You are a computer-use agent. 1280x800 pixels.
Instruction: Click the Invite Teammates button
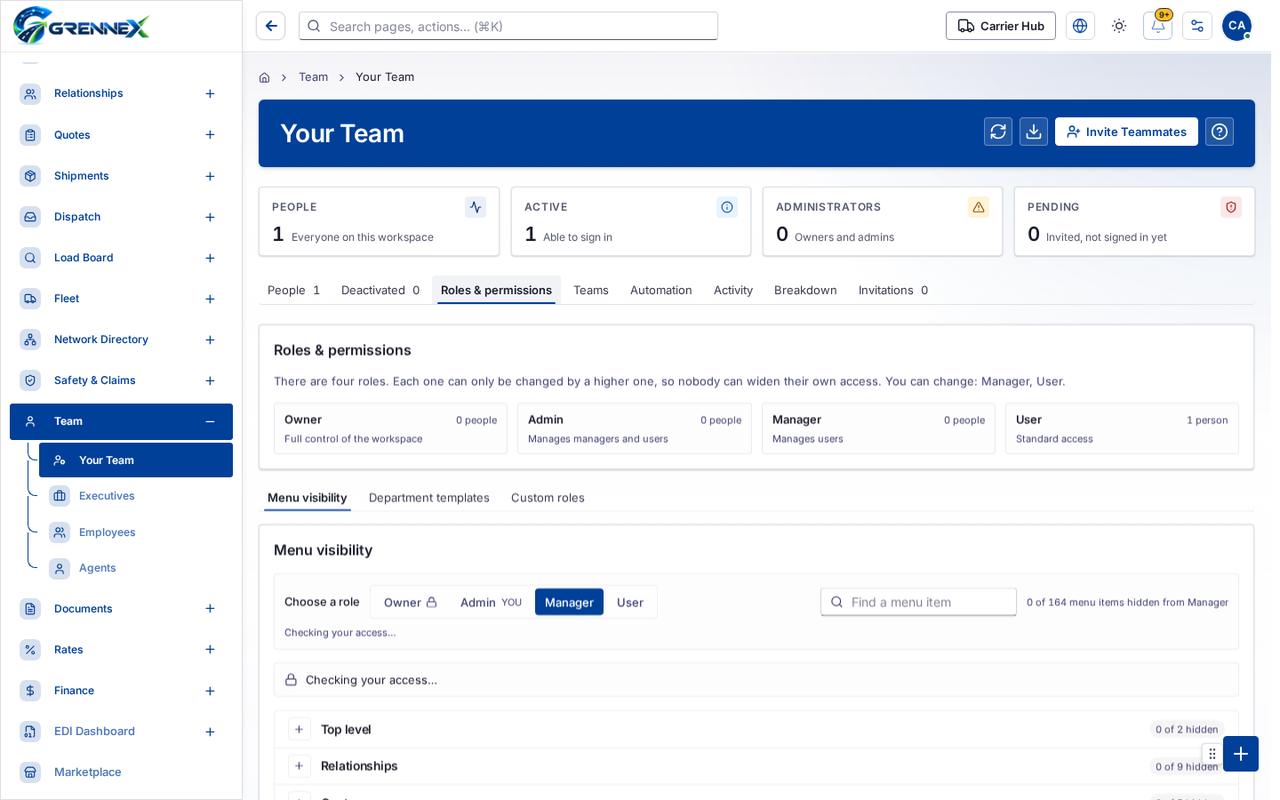[1126, 132]
